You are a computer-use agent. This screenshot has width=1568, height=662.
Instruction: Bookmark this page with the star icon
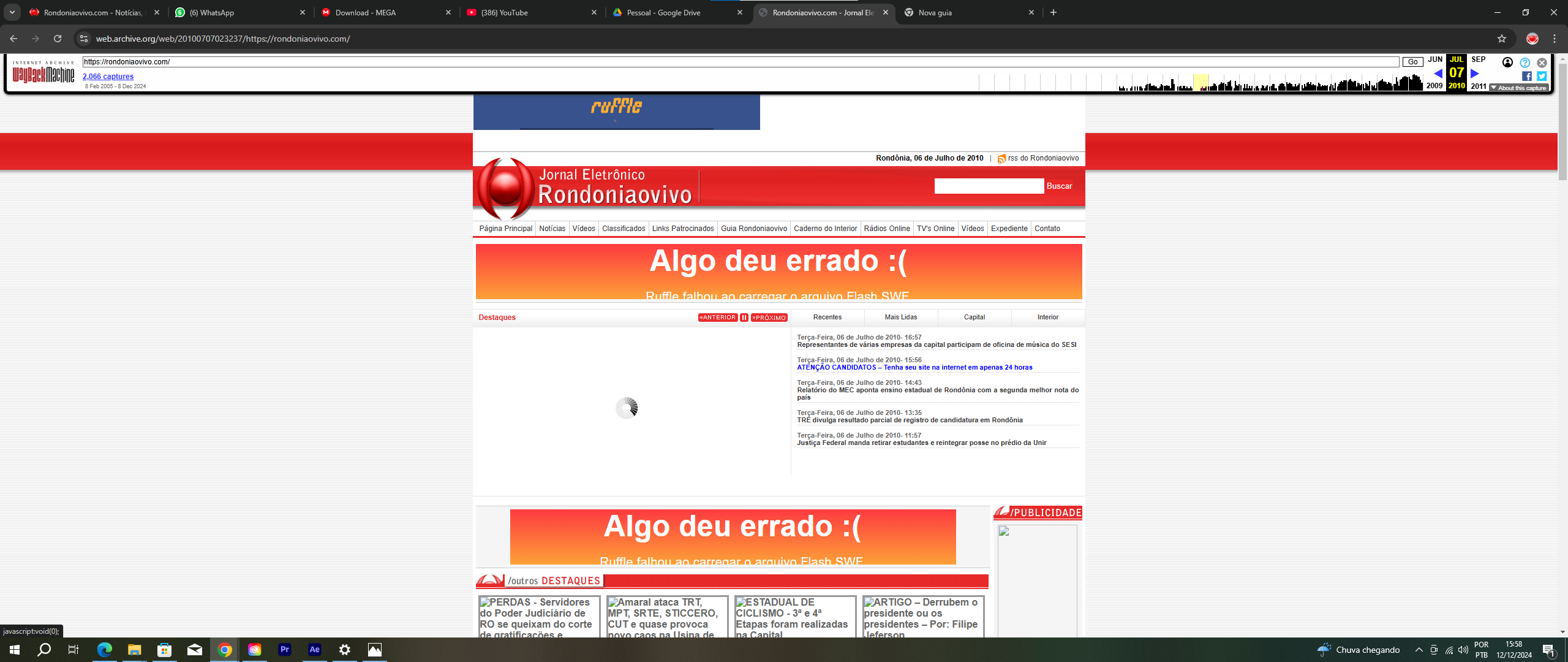click(1501, 39)
